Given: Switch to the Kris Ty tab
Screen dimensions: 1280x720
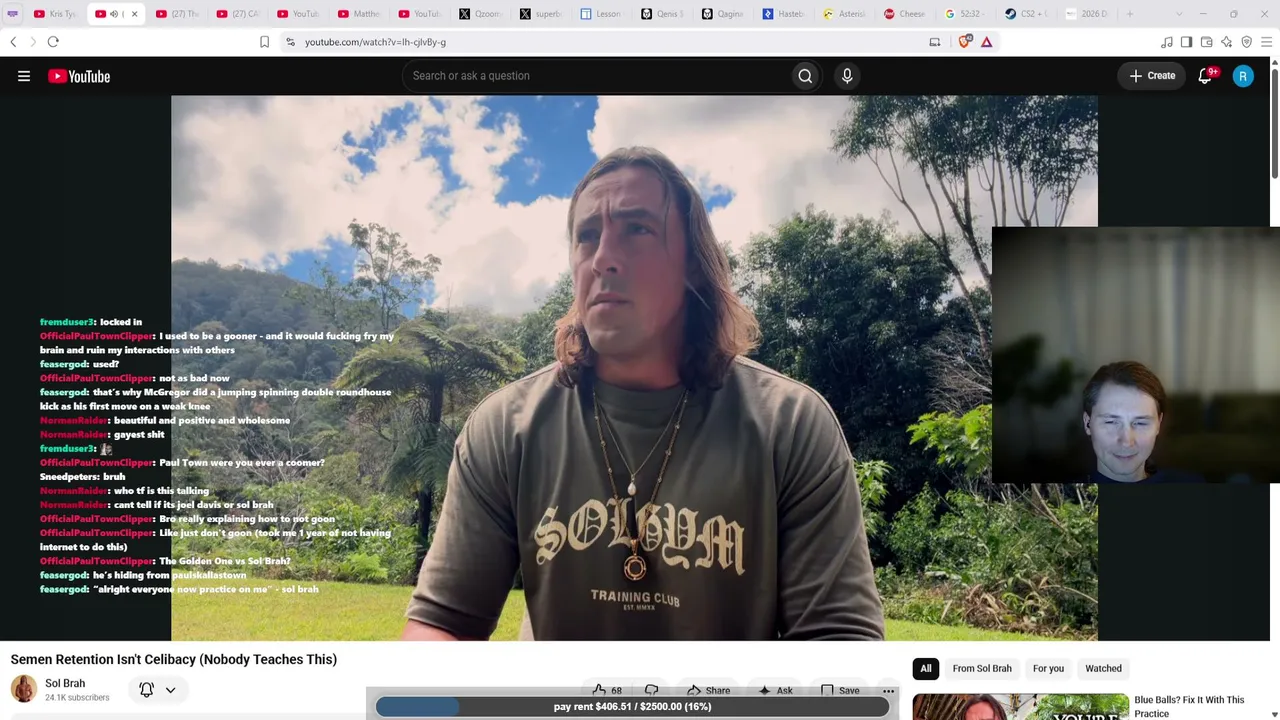Looking at the screenshot, I should (56, 14).
